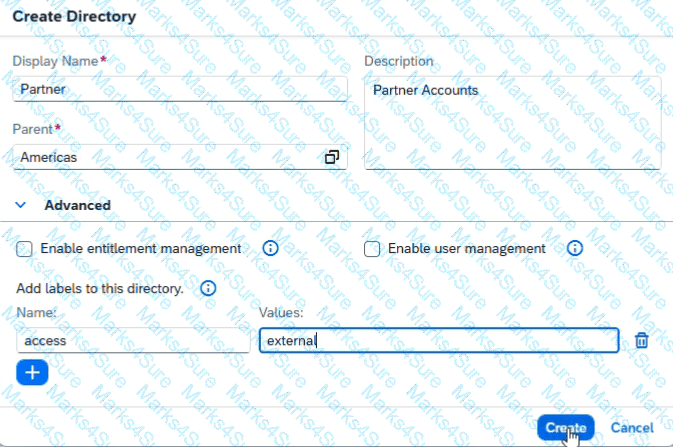Click into the Description text area
The height and width of the screenshot is (447, 673).
512,123
